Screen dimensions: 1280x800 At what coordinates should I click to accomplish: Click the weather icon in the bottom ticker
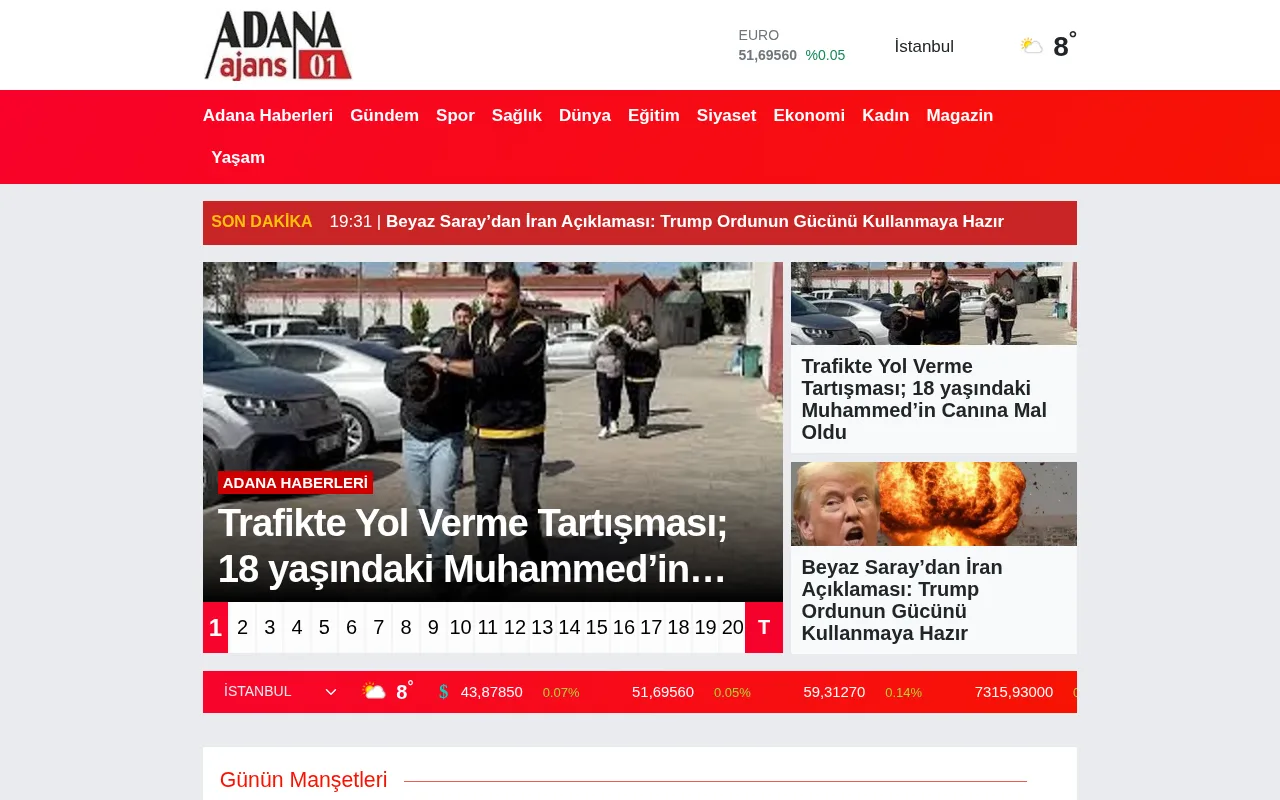point(374,691)
